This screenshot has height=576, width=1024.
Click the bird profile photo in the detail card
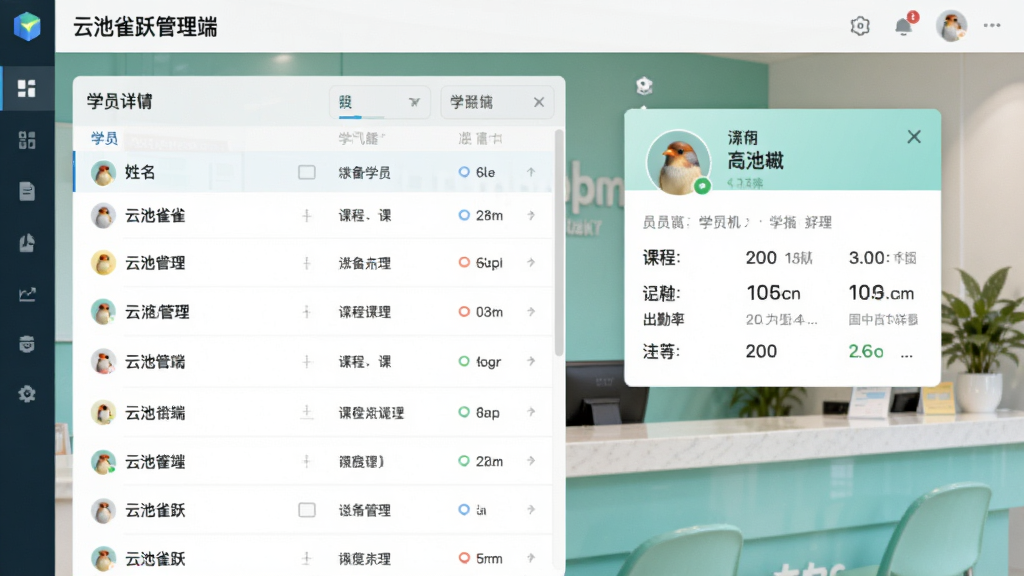pyautogui.click(x=679, y=163)
